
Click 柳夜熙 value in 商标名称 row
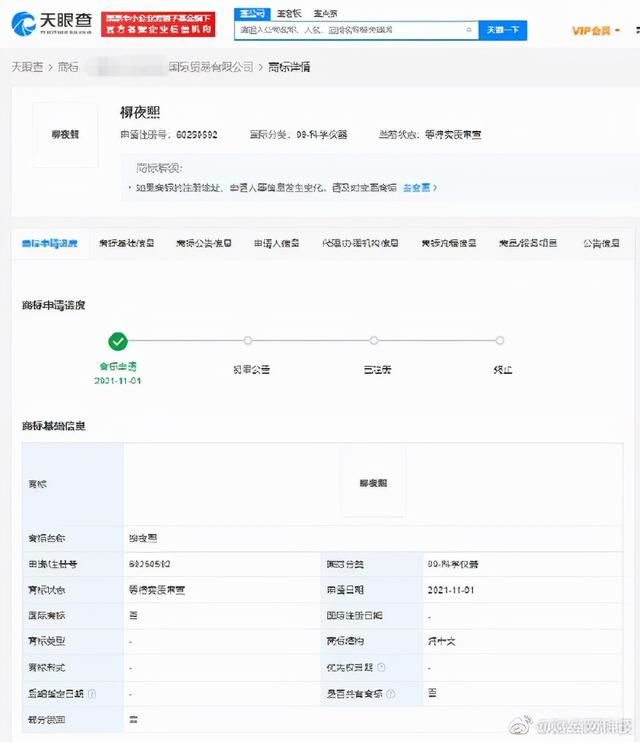(x=143, y=539)
